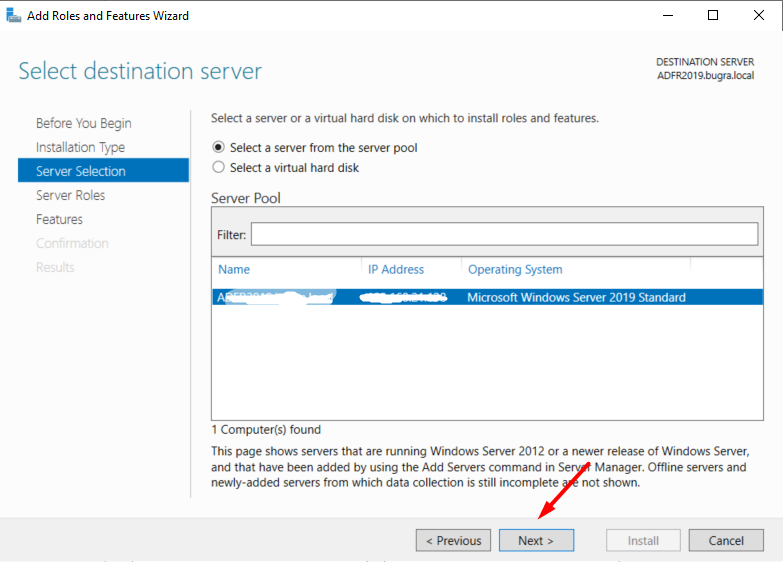The image size is (783, 562).
Task: Click the Cancel button
Action: click(726, 541)
